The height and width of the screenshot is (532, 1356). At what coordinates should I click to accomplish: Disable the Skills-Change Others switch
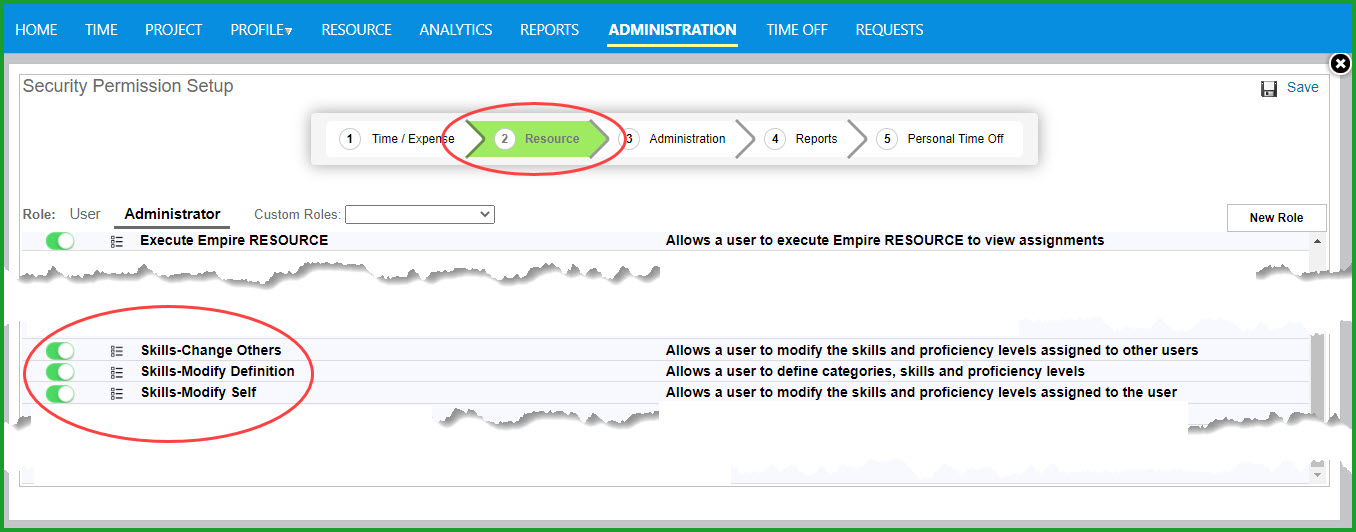(60, 351)
